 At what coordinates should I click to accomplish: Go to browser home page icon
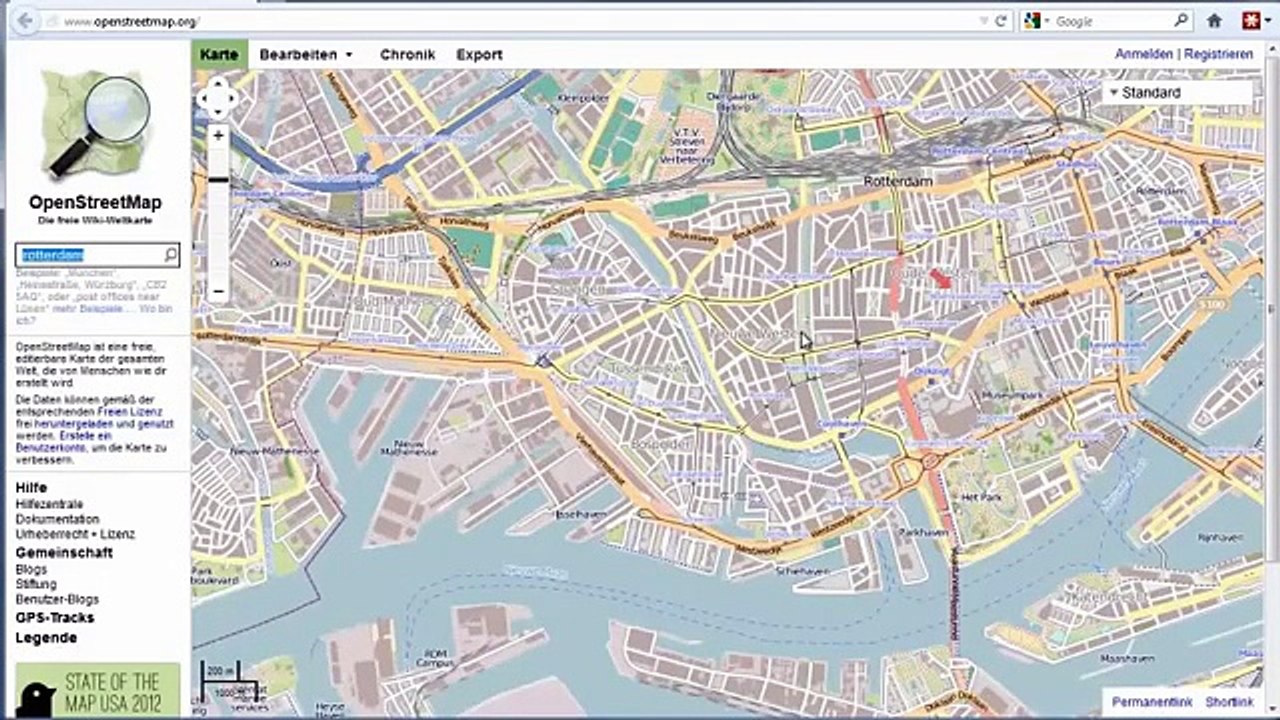(1215, 20)
